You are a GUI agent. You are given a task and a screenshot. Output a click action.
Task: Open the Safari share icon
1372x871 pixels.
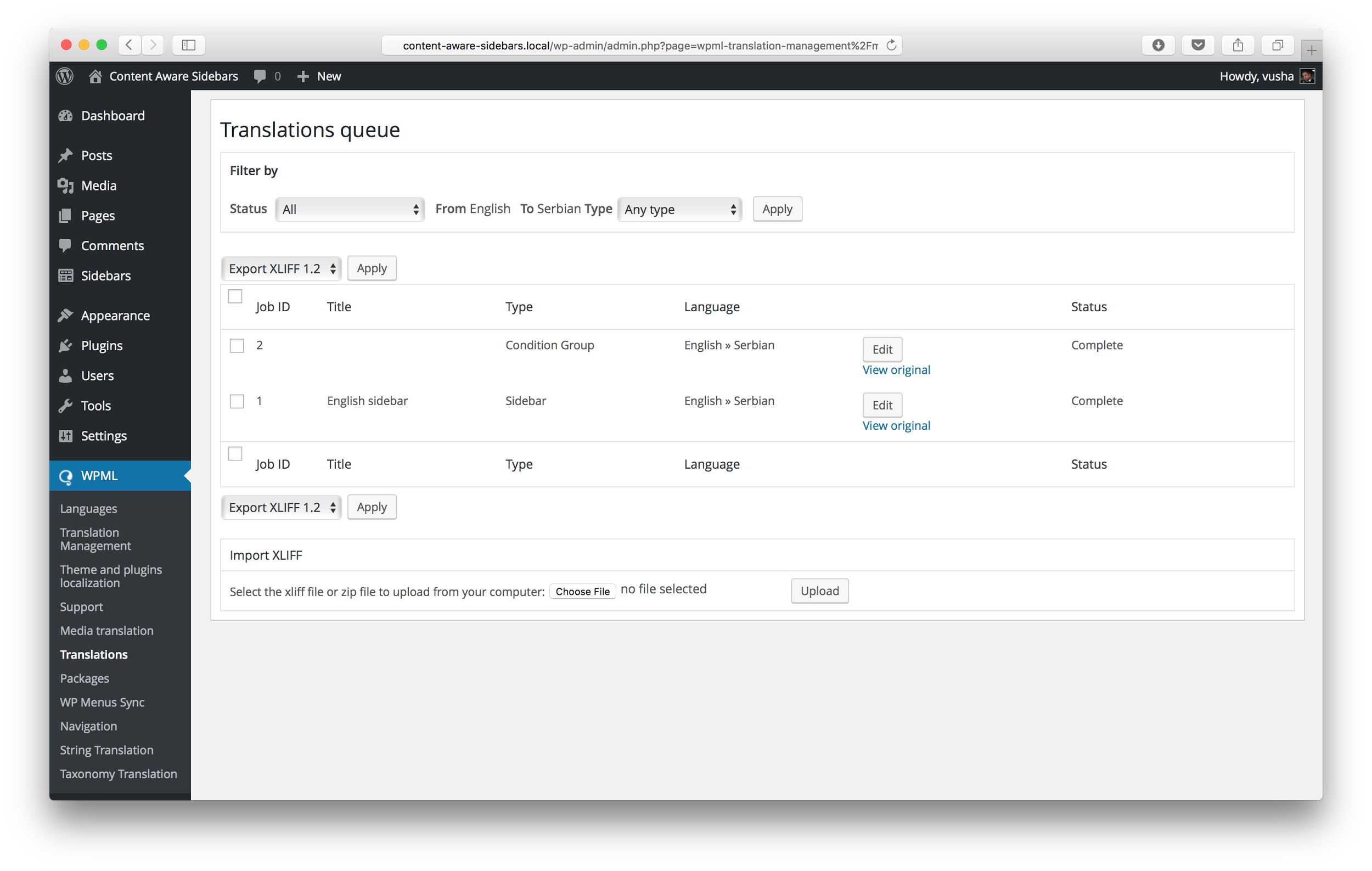click(x=1238, y=45)
